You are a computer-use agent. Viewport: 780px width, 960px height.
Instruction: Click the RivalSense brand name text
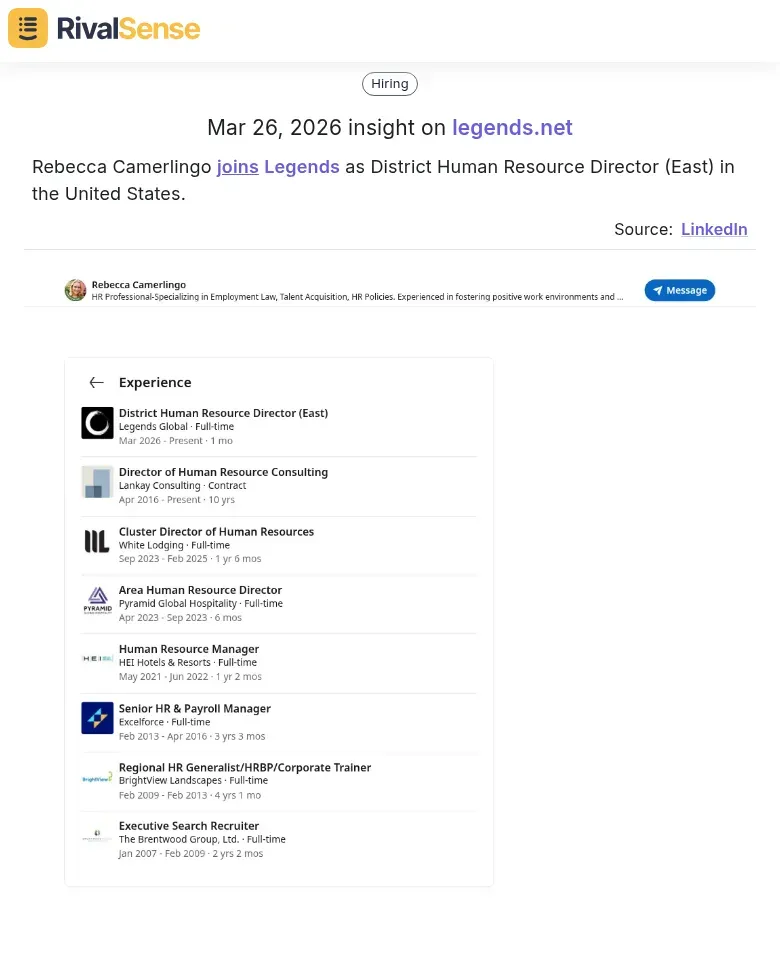click(128, 28)
